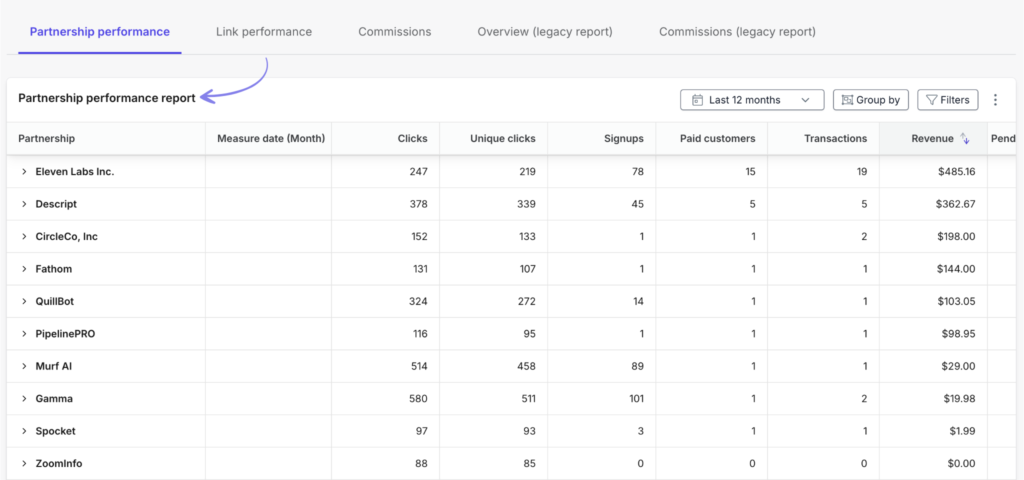Screen dimensions: 1024x480
Task: Click QuillBot's 272 unique clicks value
Action: point(524,302)
